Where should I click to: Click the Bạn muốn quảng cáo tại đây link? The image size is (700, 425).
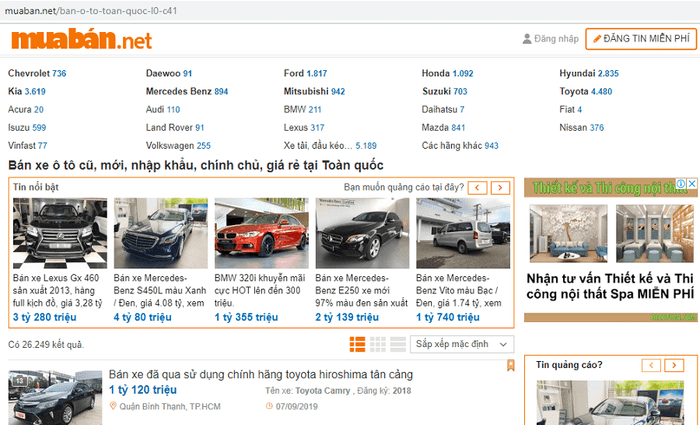[x=403, y=187]
